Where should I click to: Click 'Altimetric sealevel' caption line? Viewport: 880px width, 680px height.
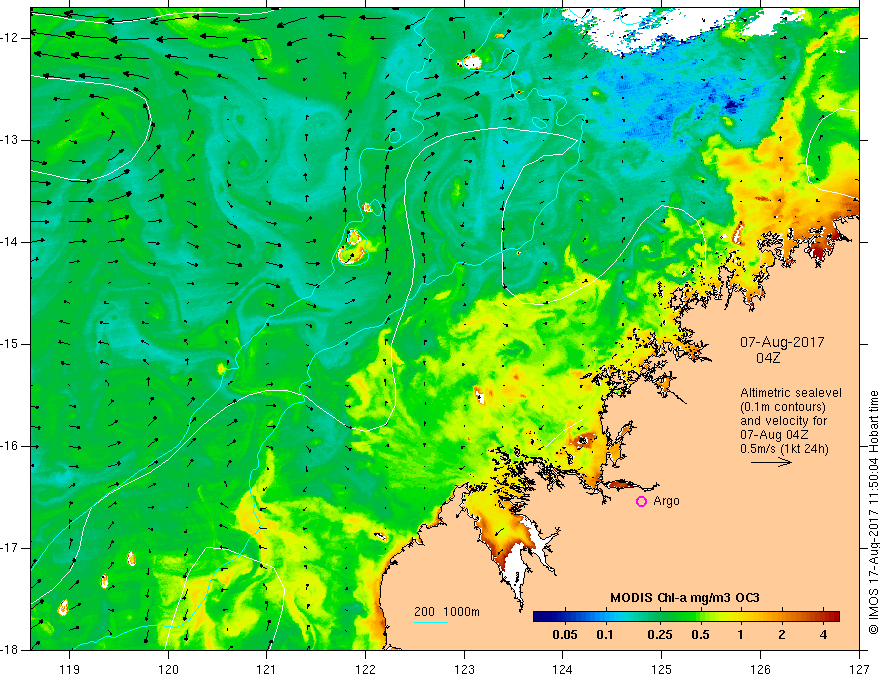(x=791, y=393)
